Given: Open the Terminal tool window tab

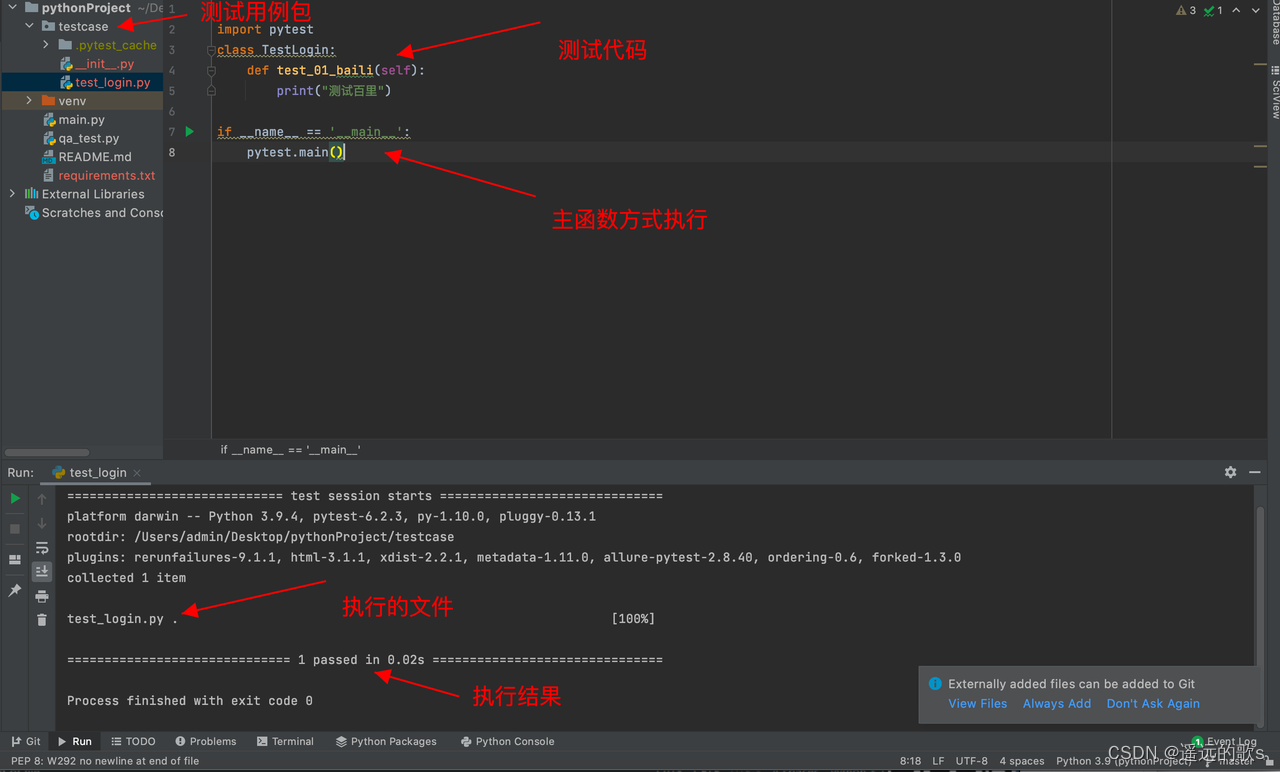Looking at the screenshot, I should click(285, 741).
